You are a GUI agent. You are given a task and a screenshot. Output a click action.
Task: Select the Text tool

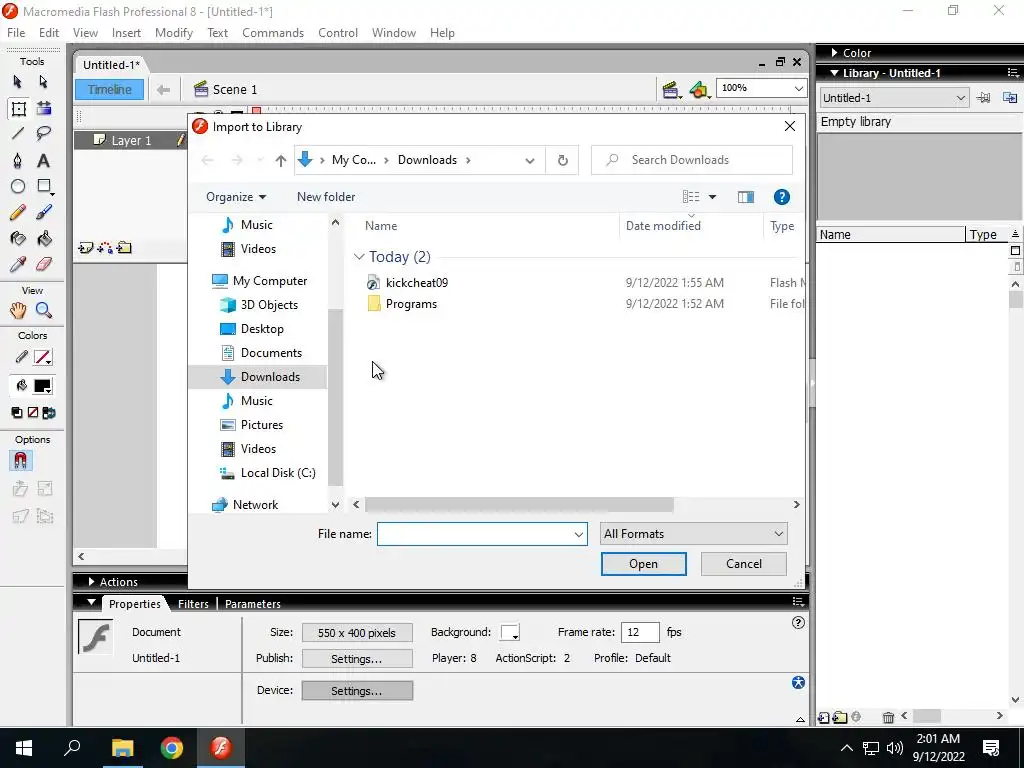44,161
